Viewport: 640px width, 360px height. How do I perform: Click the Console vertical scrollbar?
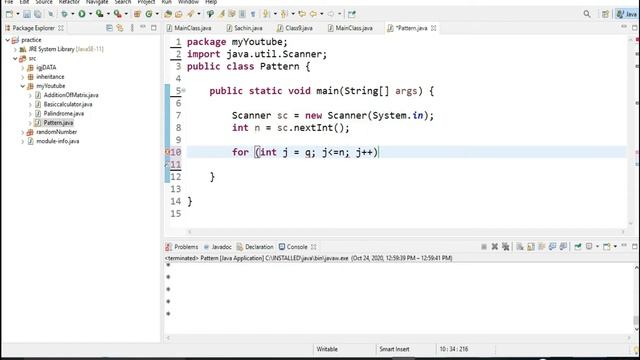(x=636, y=298)
